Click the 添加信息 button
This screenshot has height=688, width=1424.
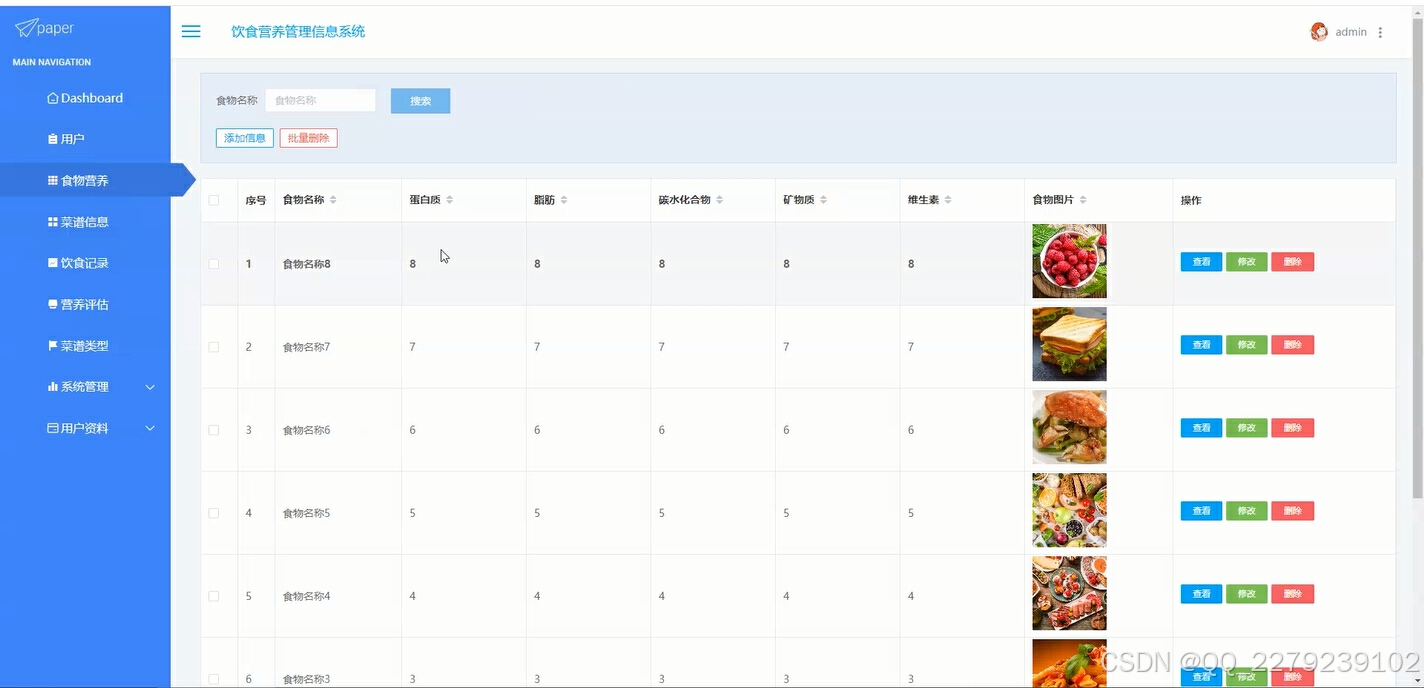pos(244,137)
